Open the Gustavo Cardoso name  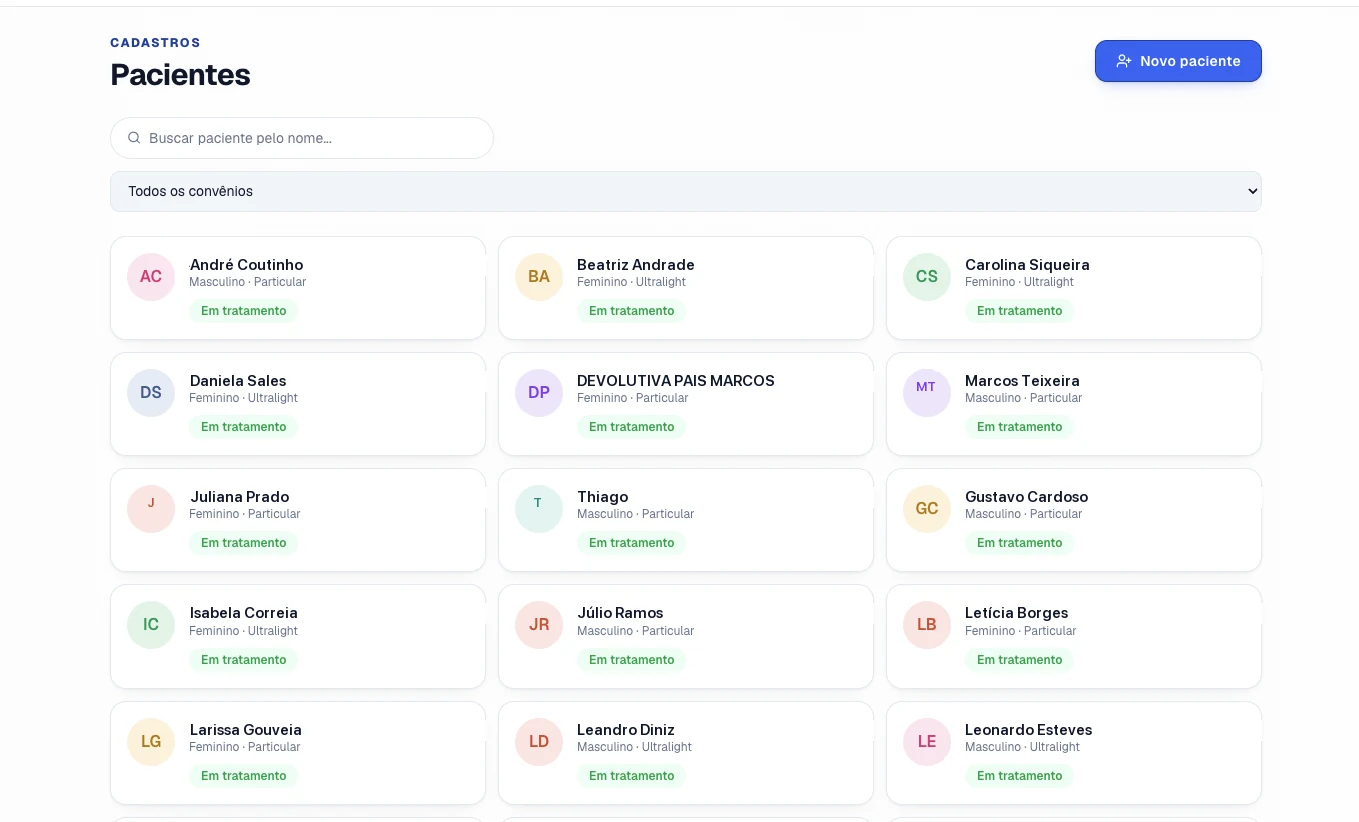[1026, 497]
